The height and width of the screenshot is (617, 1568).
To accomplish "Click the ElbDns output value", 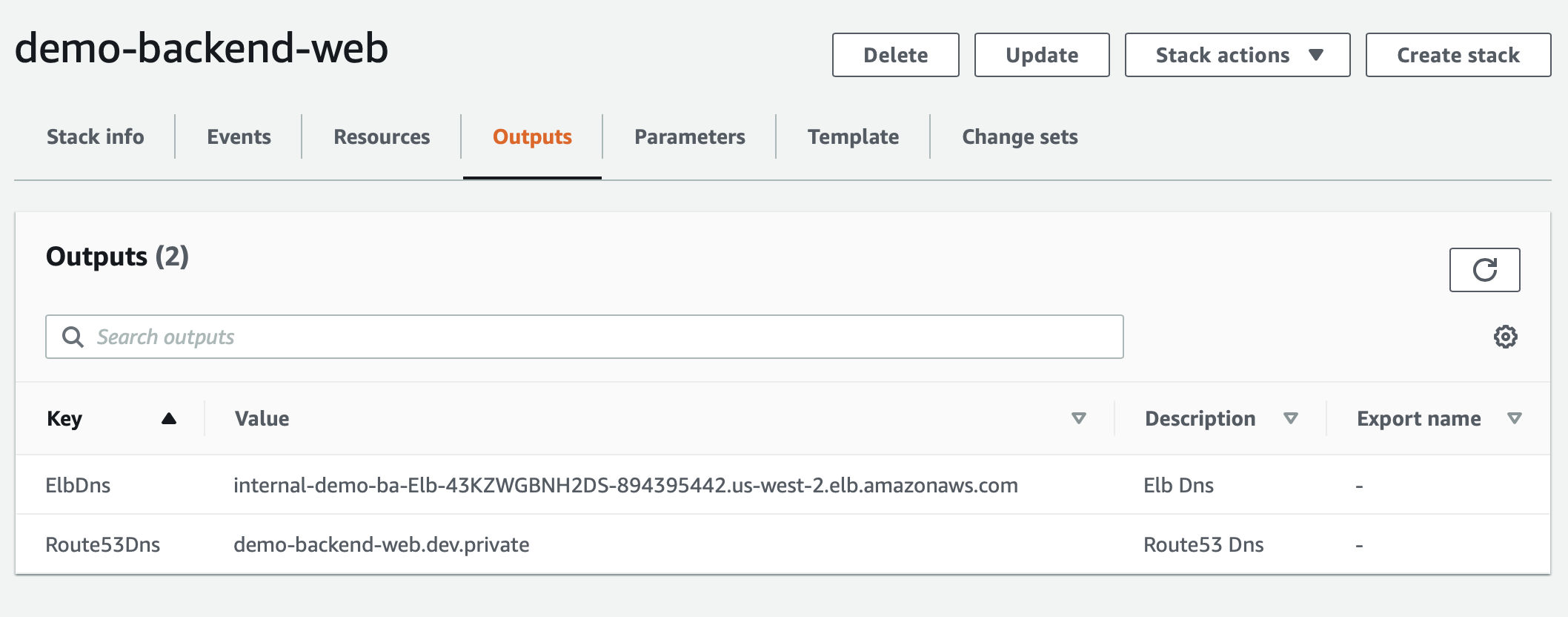I will point(625,486).
